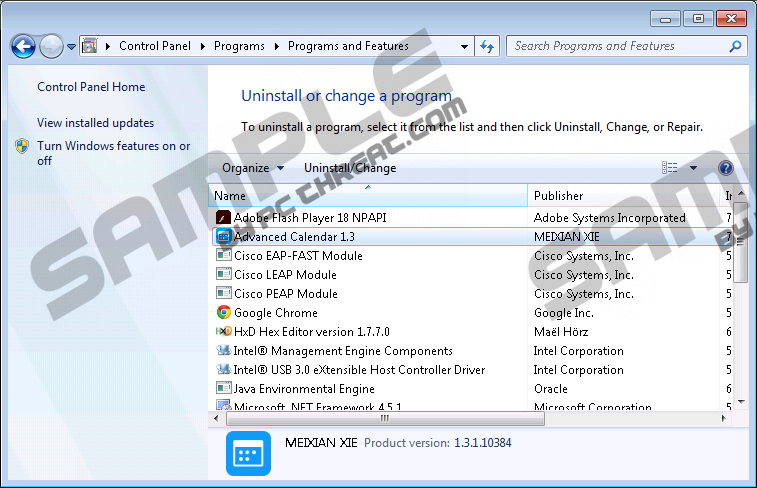
Task: Click the horizontal scrollbar right arrow
Action: [723, 418]
